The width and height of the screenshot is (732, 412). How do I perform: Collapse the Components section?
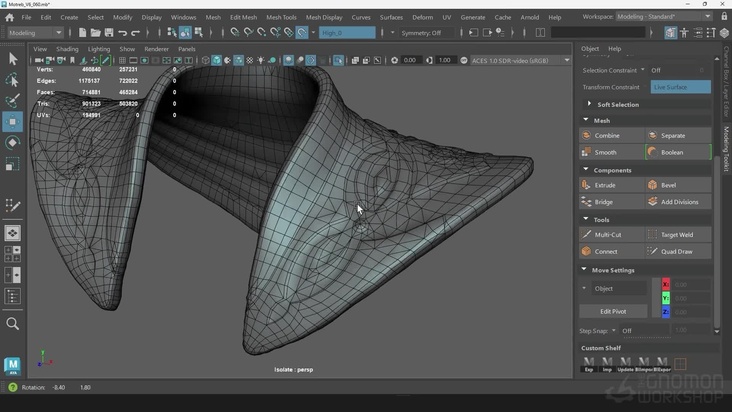[x=586, y=170]
